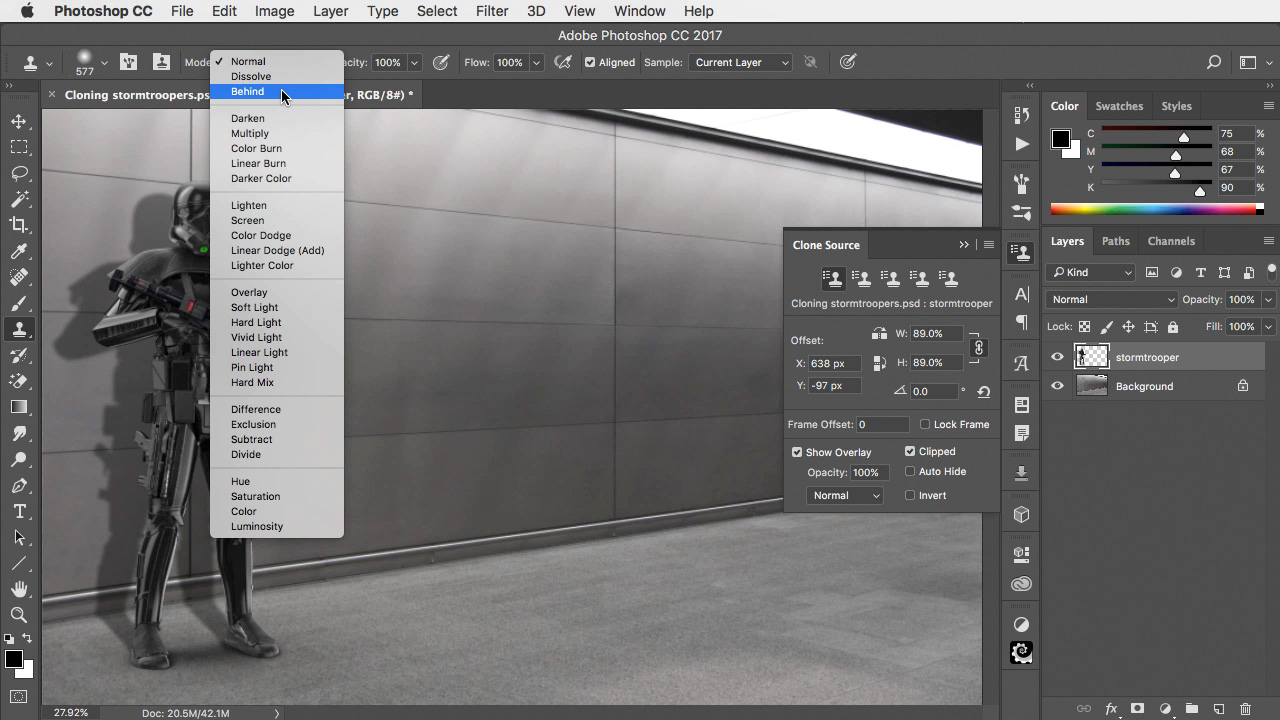Select the Lasso tool
Screen dimensions: 1280x720
pos(19,173)
